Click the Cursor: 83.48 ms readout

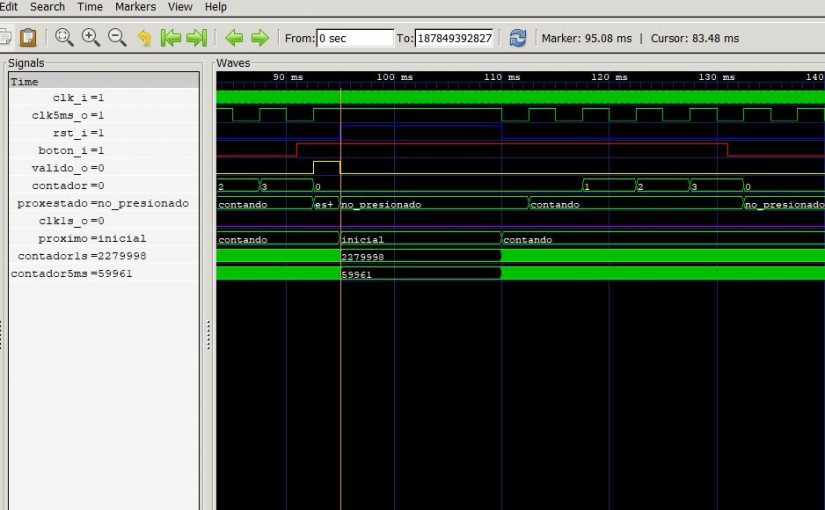[x=695, y=38]
